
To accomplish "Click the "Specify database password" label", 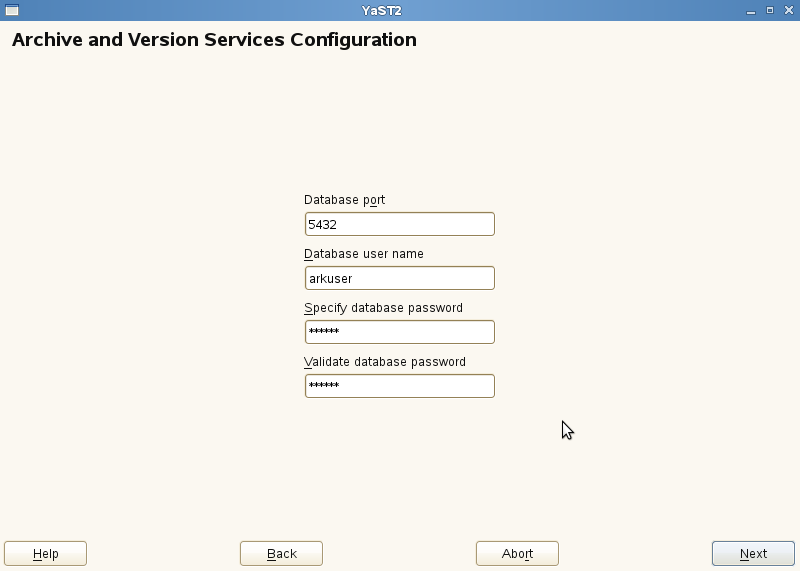I will [383, 308].
